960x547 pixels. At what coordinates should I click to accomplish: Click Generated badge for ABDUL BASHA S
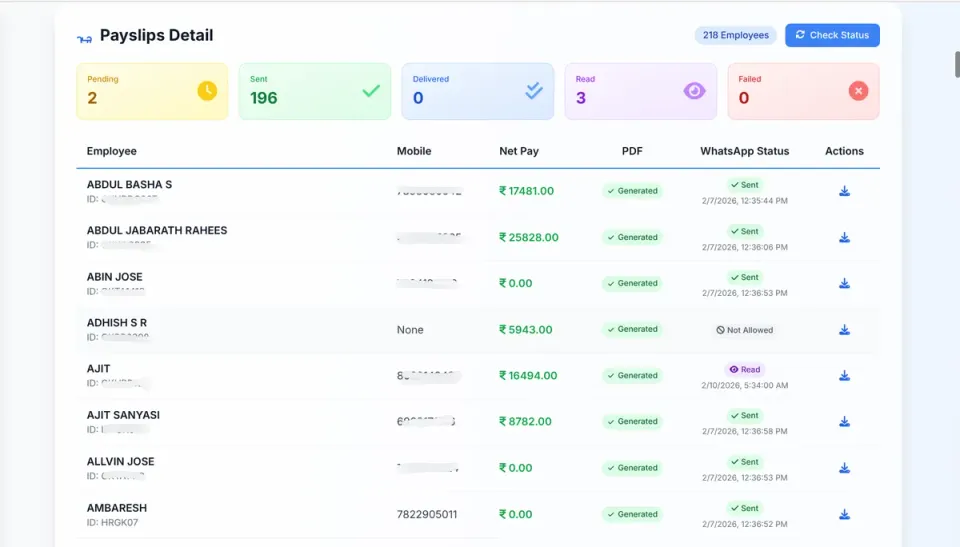[x=632, y=191]
